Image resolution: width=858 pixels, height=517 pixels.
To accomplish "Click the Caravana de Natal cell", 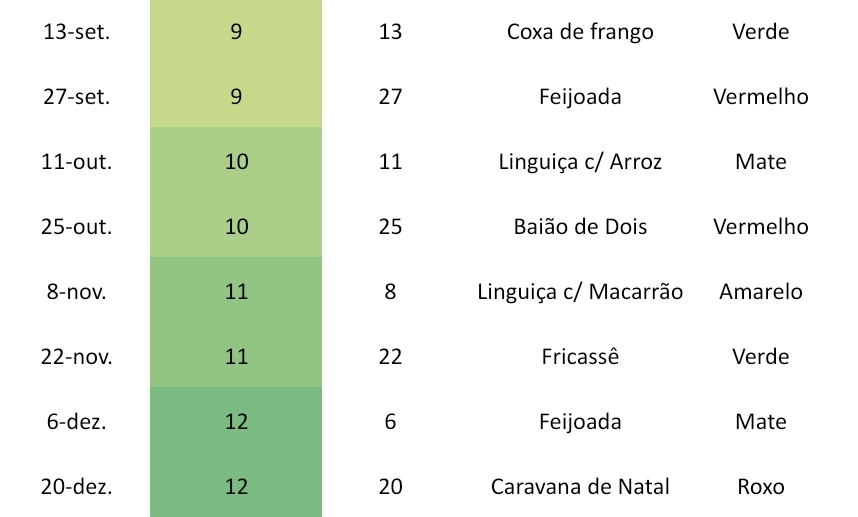I will click(580, 486).
